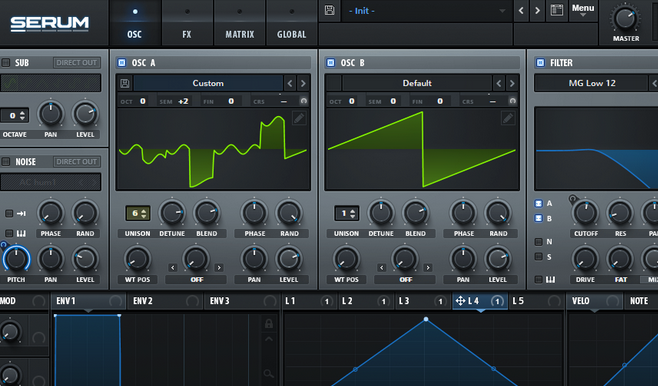Load previous preset with left arrow
Viewport: 658px width, 386px height.
pyautogui.click(x=521, y=10)
